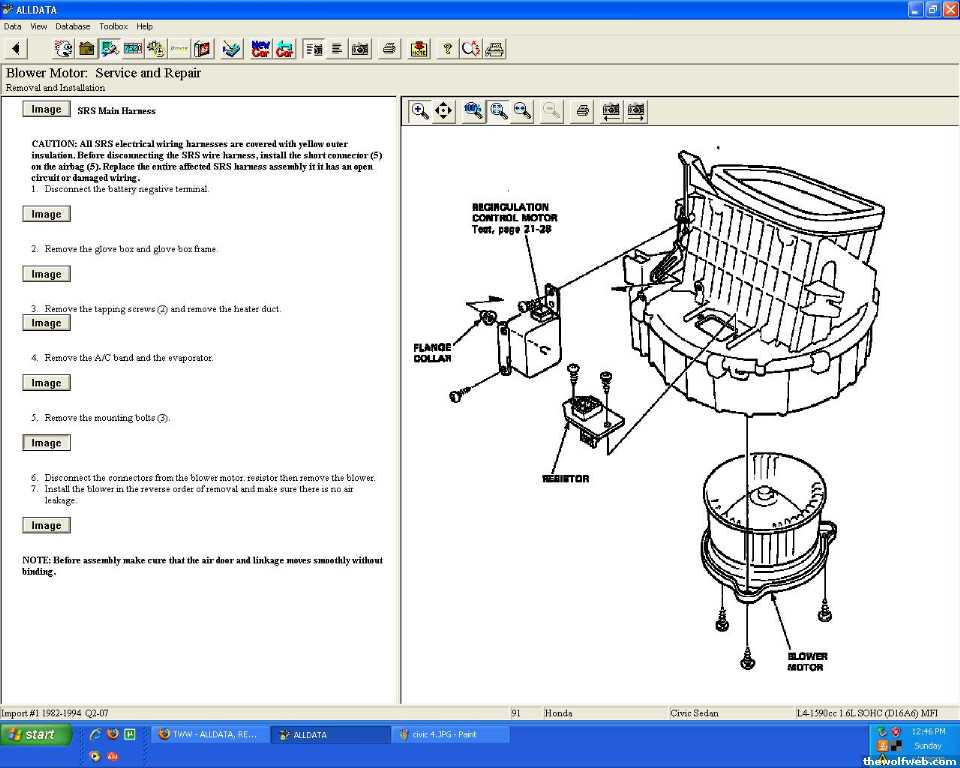Image resolution: width=960 pixels, height=768 pixels.
Task: Click the New Car toolbar icon
Action: pyautogui.click(x=260, y=48)
